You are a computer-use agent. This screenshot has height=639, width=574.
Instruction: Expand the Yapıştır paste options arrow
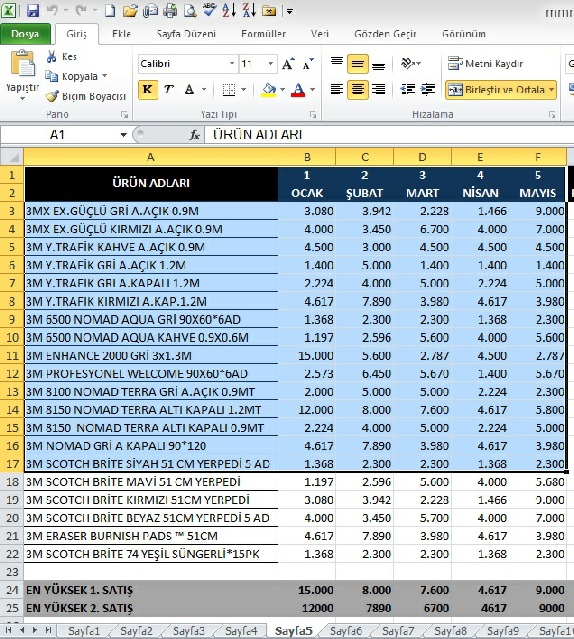[22, 98]
